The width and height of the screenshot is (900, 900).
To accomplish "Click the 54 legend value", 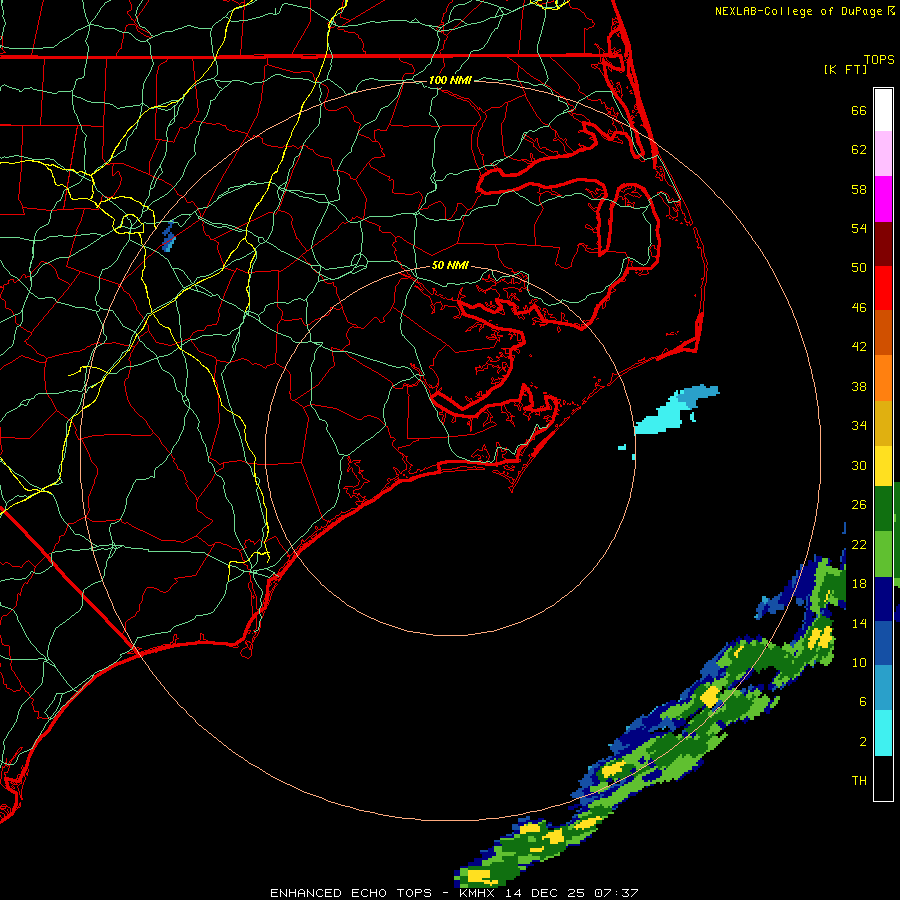I will tap(859, 228).
